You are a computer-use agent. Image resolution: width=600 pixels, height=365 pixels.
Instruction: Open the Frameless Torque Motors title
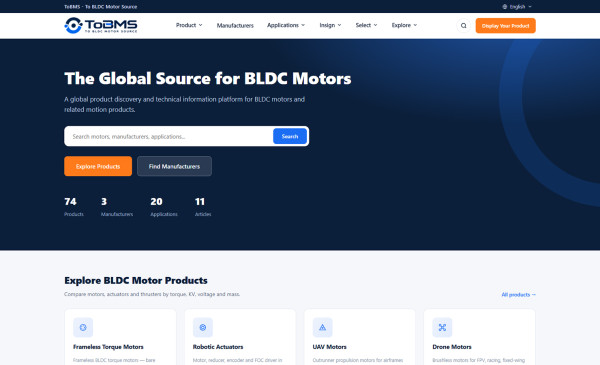[108, 347]
